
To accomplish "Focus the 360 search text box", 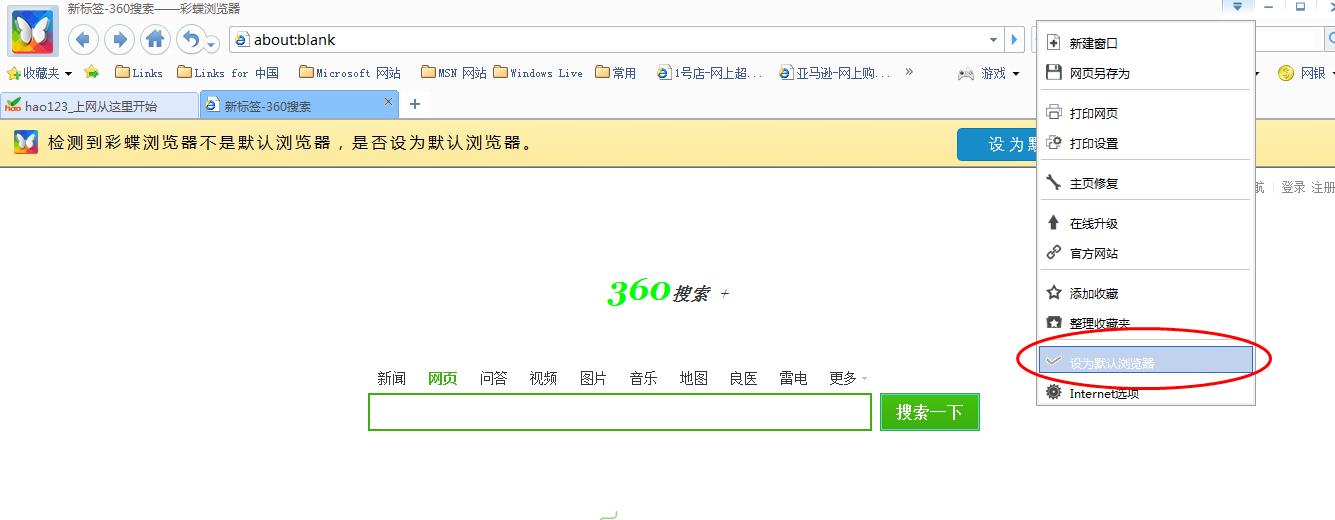I will point(620,412).
